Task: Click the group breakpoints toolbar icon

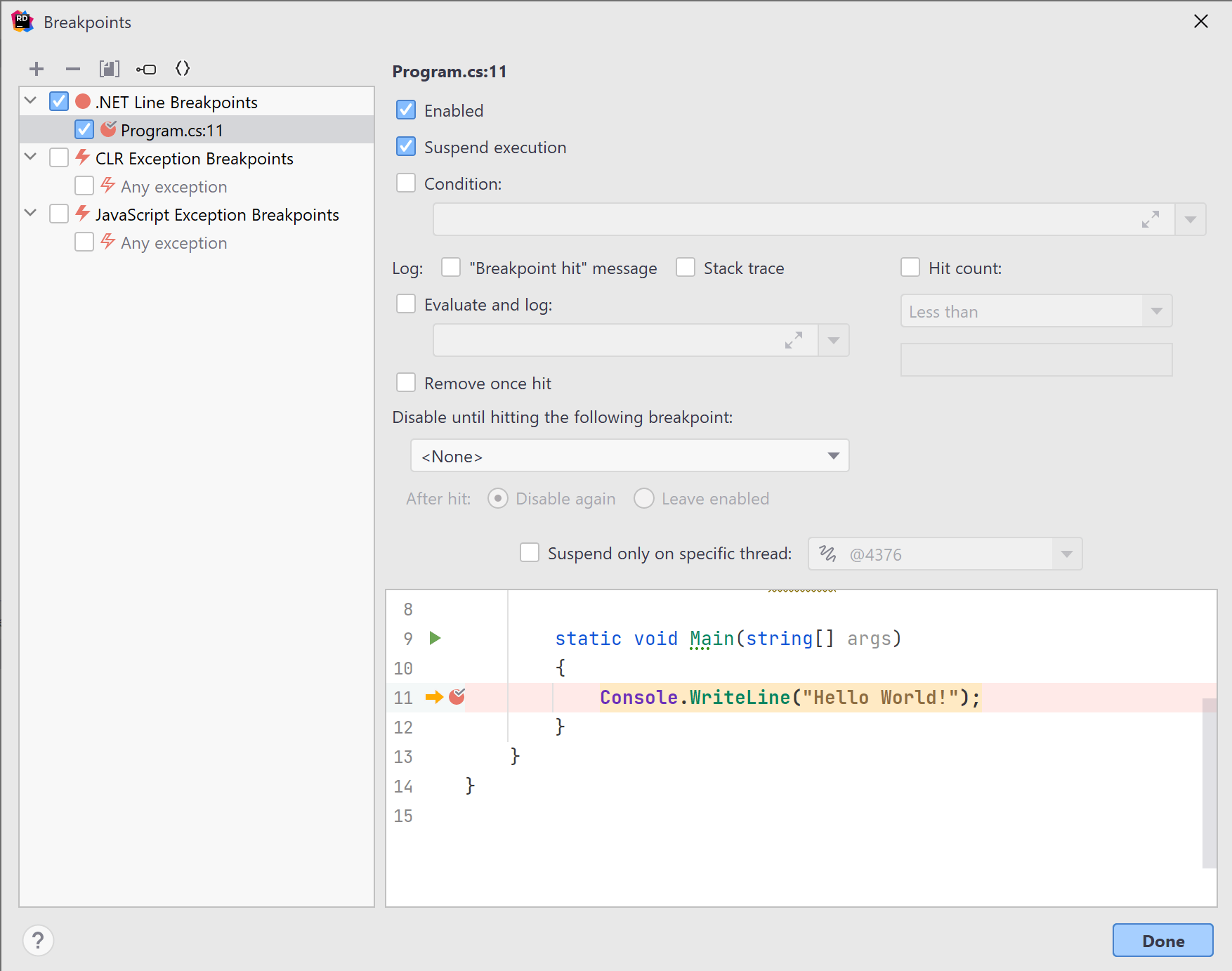Action: click(110, 68)
